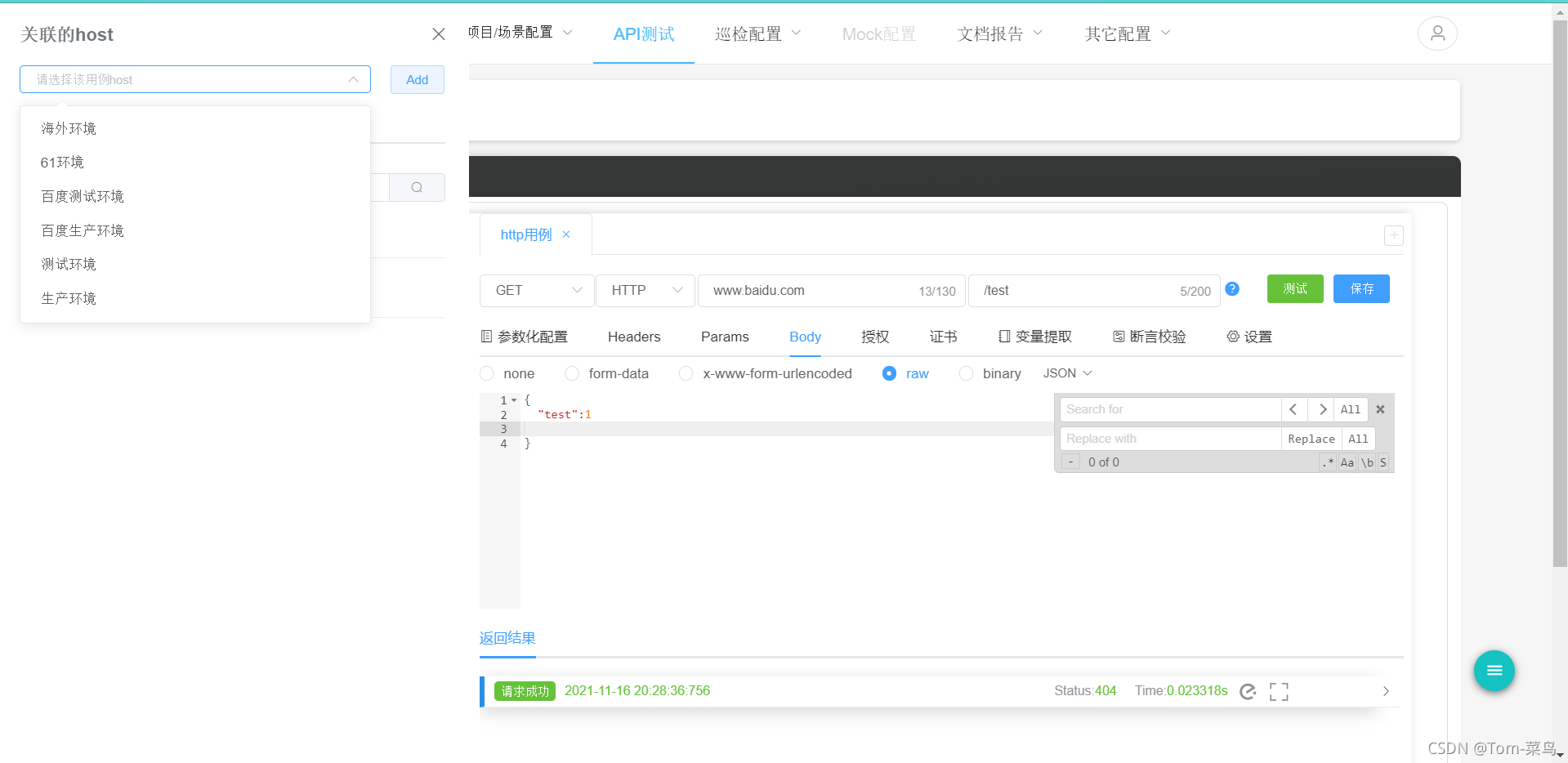The image size is (1568, 763).
Task: Open the user avatar icon
Action: 1437,33
